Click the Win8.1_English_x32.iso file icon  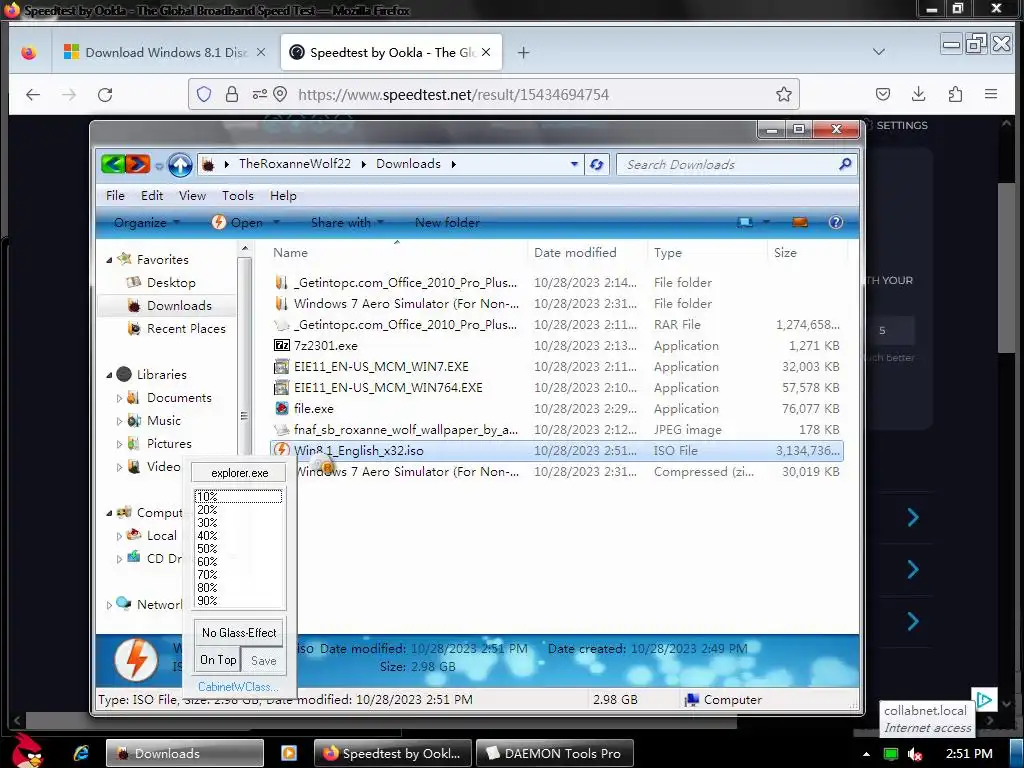tap(281, 450)
